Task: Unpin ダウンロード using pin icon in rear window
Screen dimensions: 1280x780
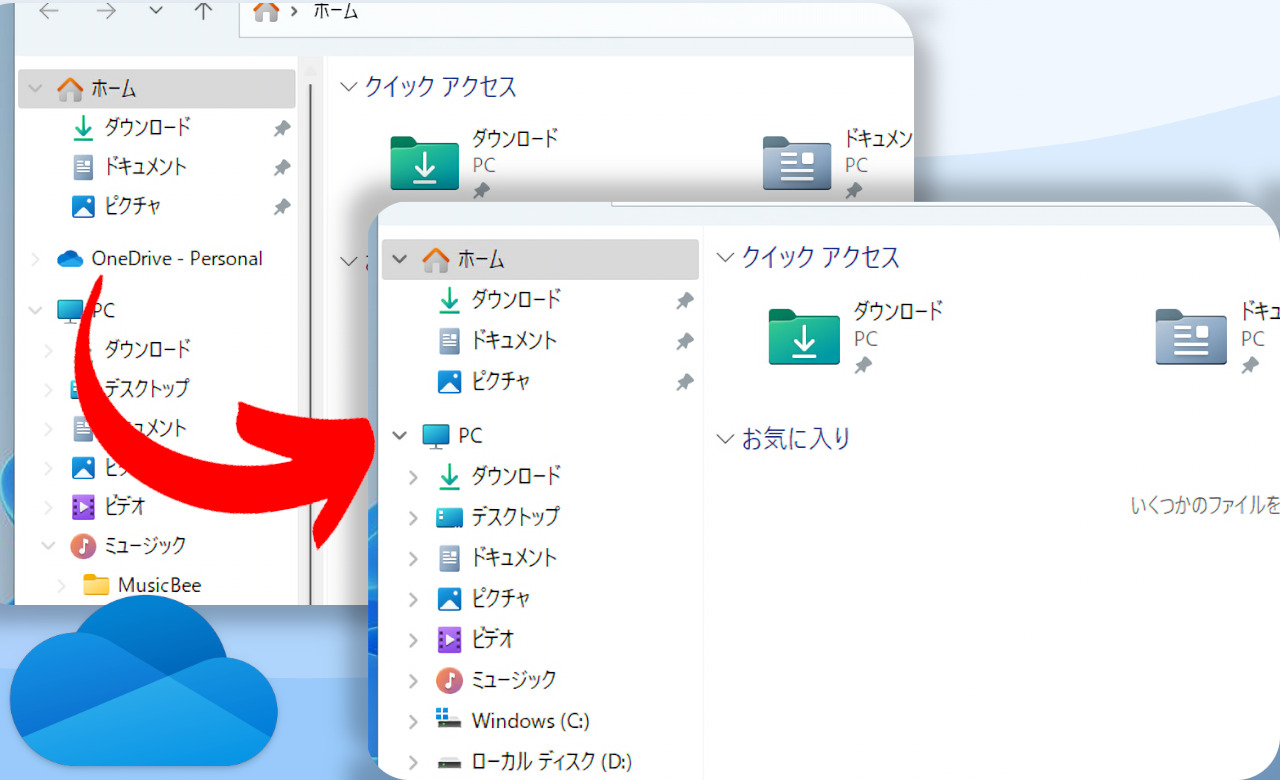Action: click(282, 128)
